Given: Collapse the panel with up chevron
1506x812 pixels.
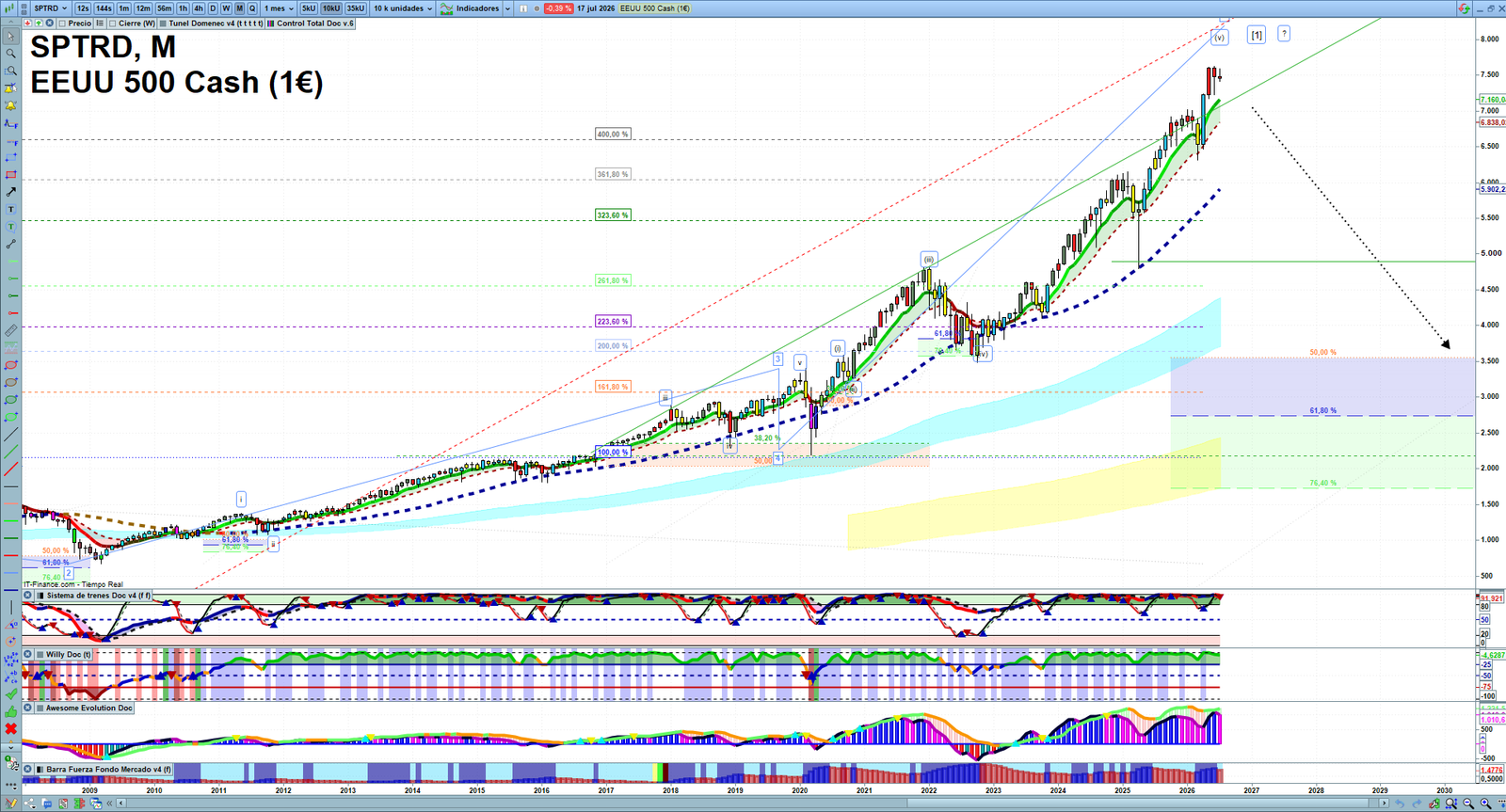Looking at the screenshot, I should [10, 23].
